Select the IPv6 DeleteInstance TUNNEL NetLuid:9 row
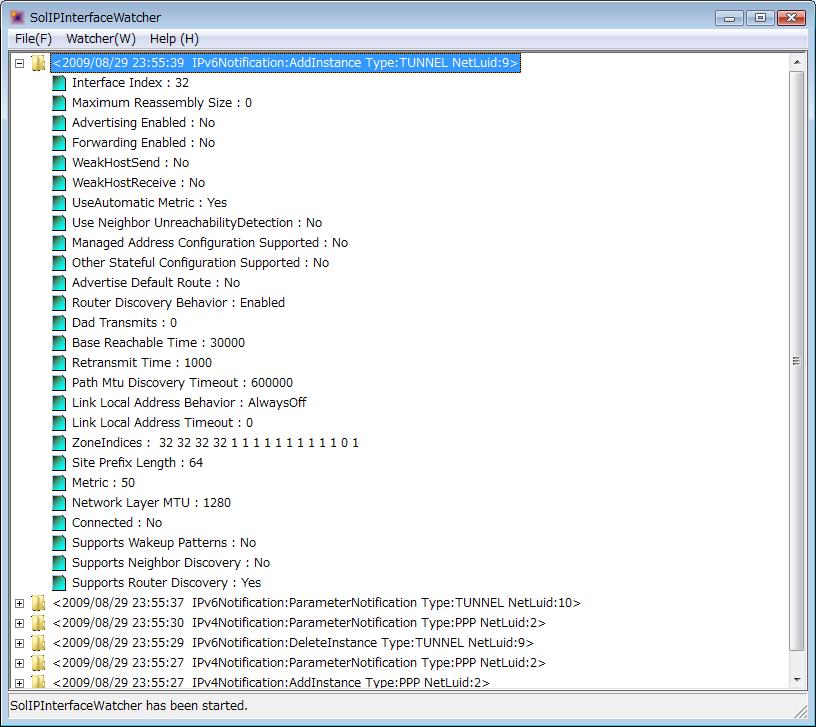 click(293, 643)
